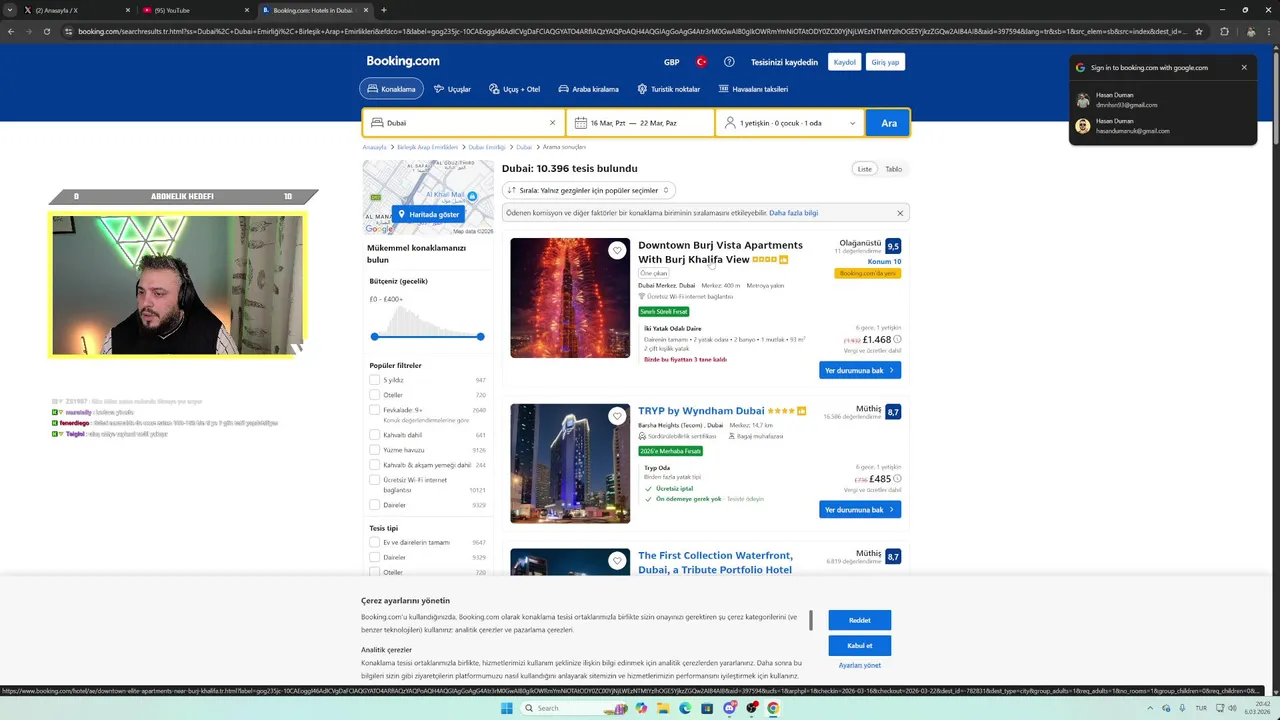Open Tesisinizi kaydedin link
Image resolution: width=1280 pixels, height=720 pixels.
(784, 62)
